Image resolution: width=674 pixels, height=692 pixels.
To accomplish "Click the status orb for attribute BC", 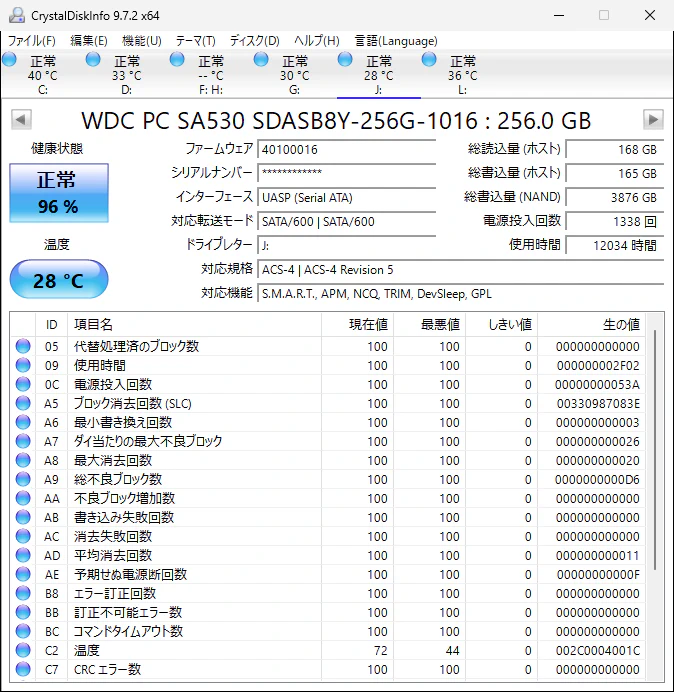I will [x=23, y=632].
